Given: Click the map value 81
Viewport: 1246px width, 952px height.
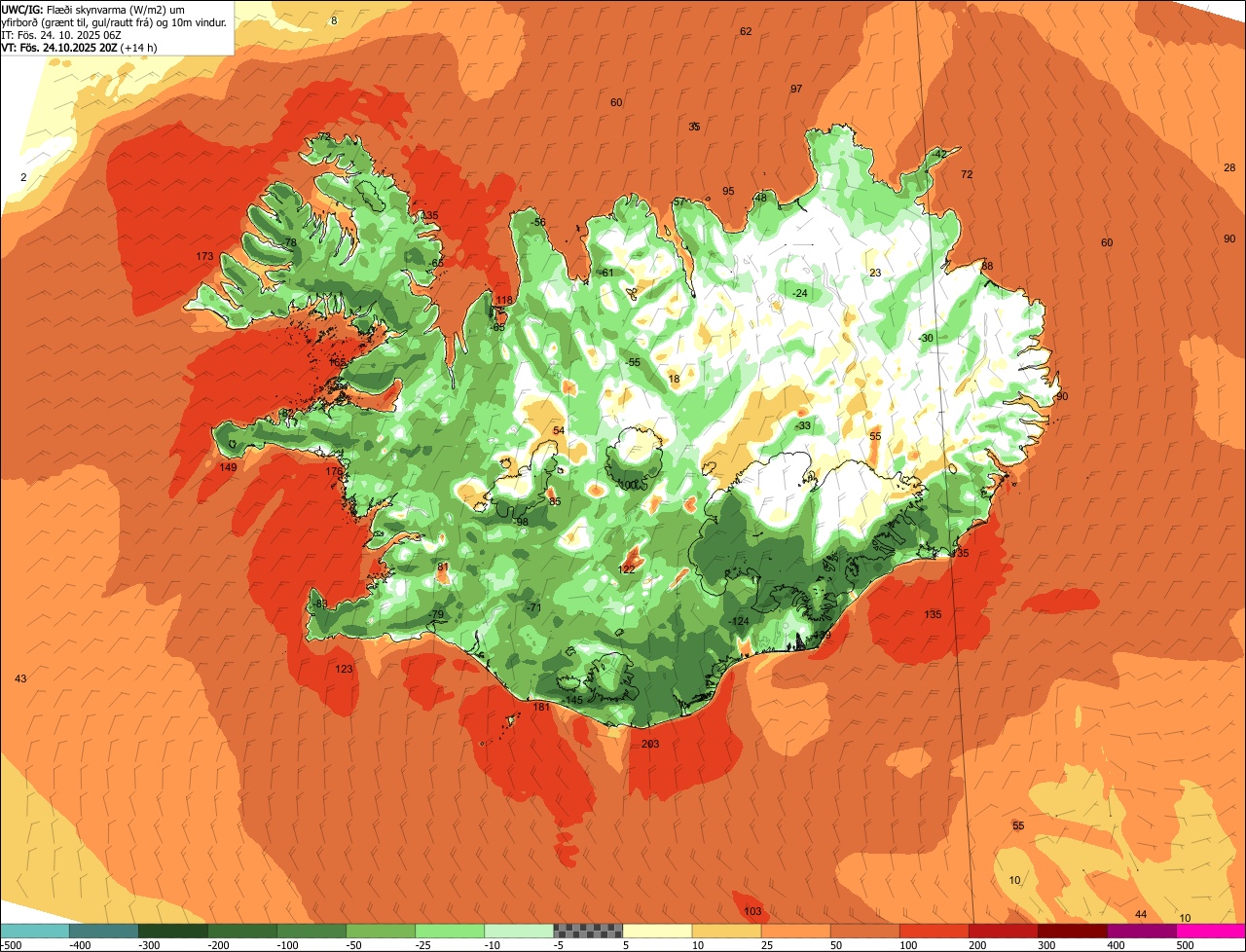Looking at the screenshot, I should point(443,568).
